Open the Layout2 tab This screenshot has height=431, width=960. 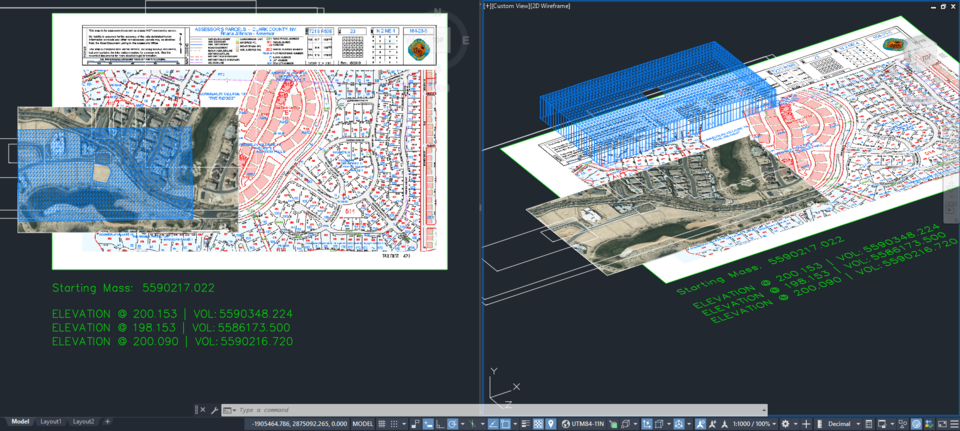click(x=83, y=421)
